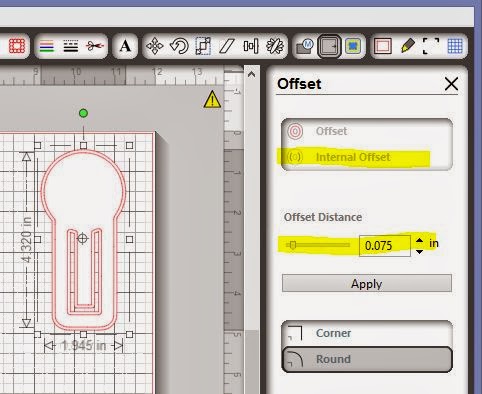Click the bottom-left selection handle

click(x=37, y=334)
